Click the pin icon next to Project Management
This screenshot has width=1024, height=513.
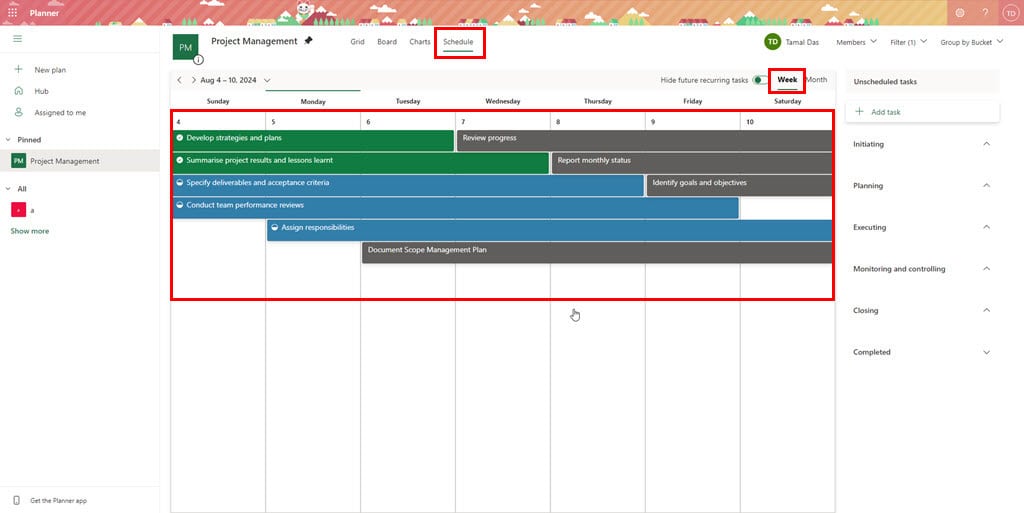(309, 41)
